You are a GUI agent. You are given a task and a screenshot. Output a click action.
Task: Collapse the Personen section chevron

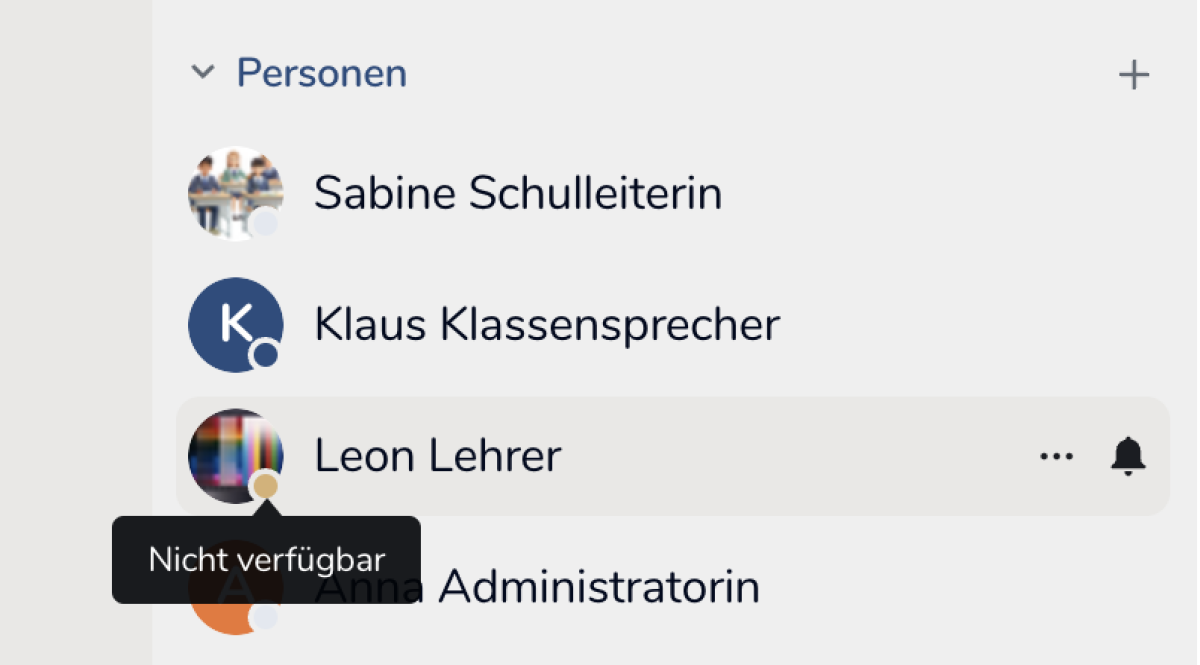(203, 73)
